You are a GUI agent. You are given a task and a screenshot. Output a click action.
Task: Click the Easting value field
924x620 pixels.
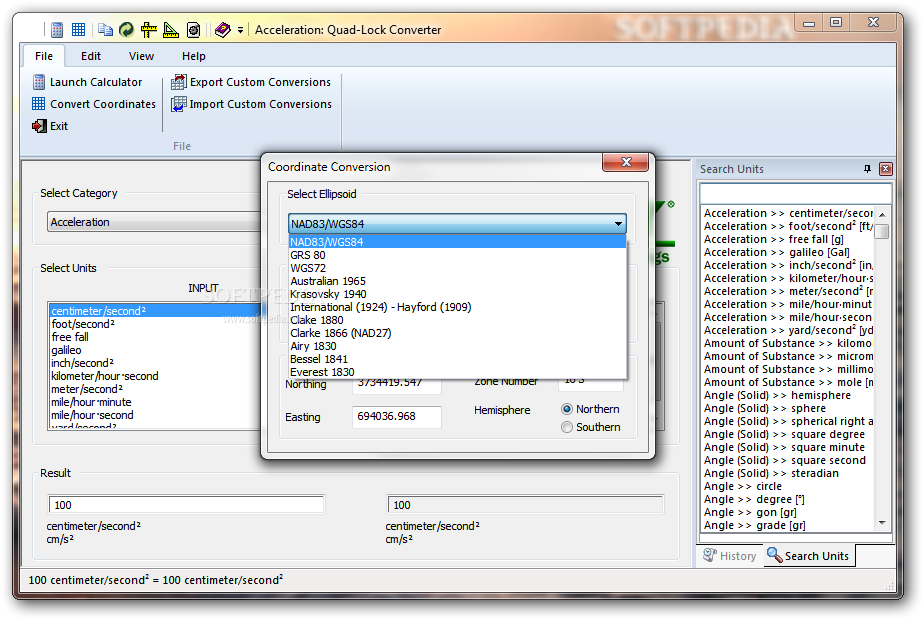click(397, 417)
